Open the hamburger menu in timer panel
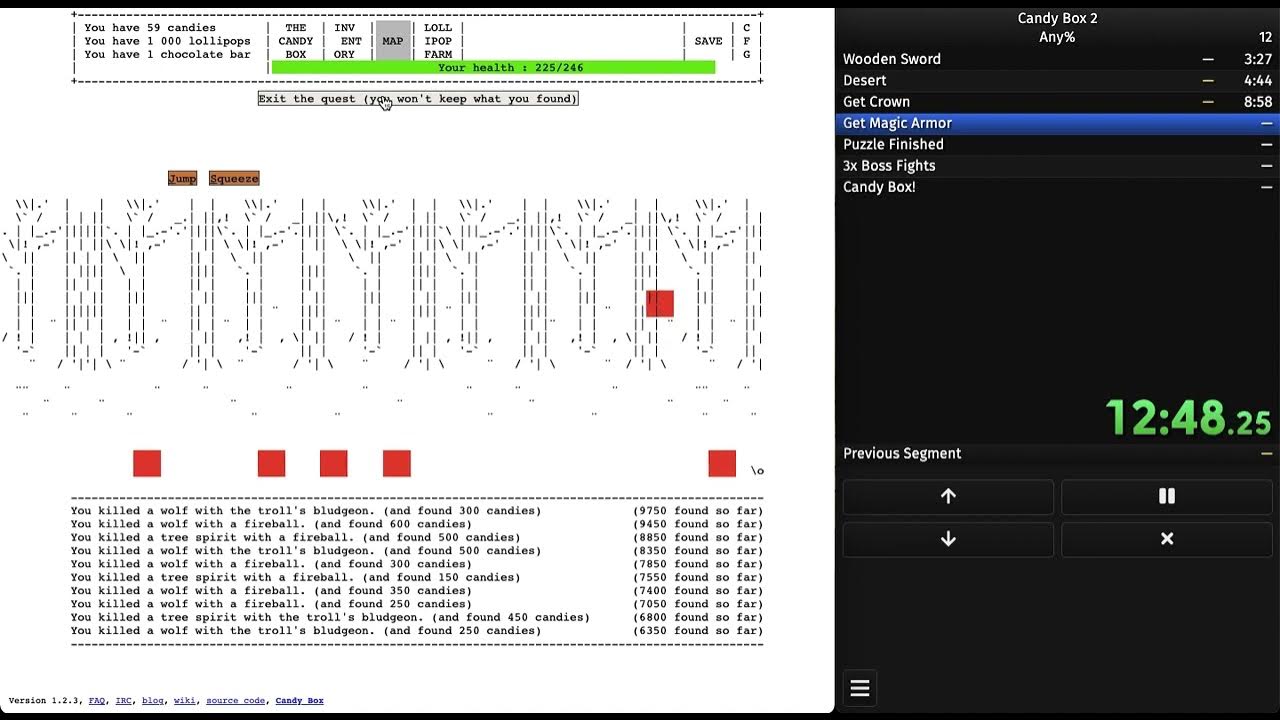The height and width of the screenshot is (720, 1280). [860, 688]
